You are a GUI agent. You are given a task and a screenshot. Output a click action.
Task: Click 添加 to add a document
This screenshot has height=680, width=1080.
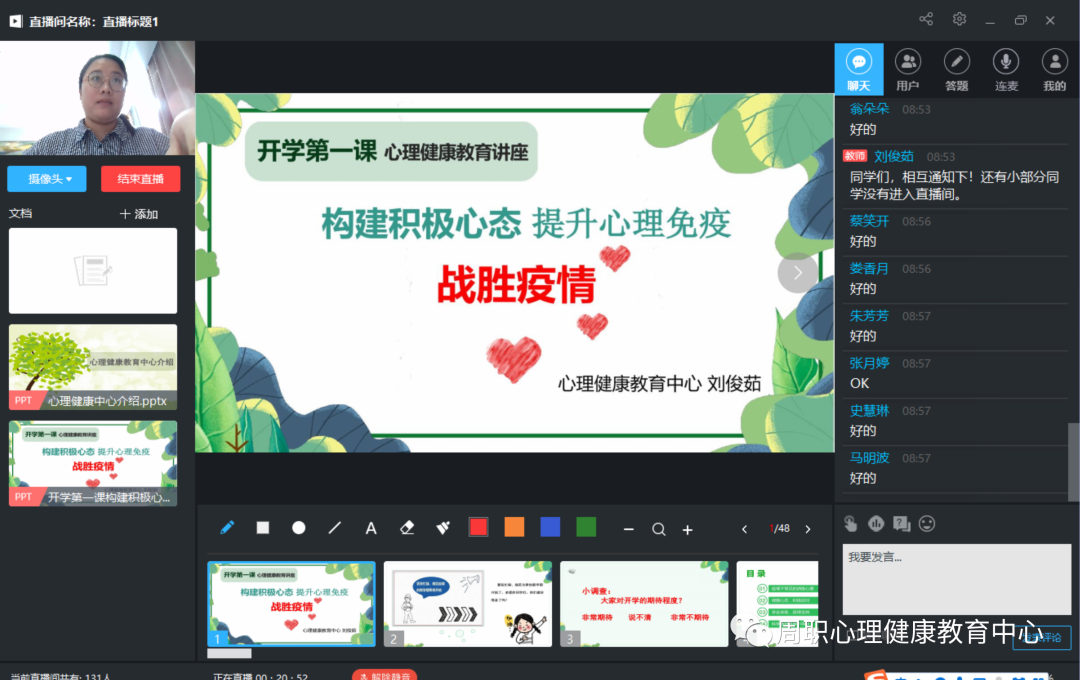pos(138,214)
